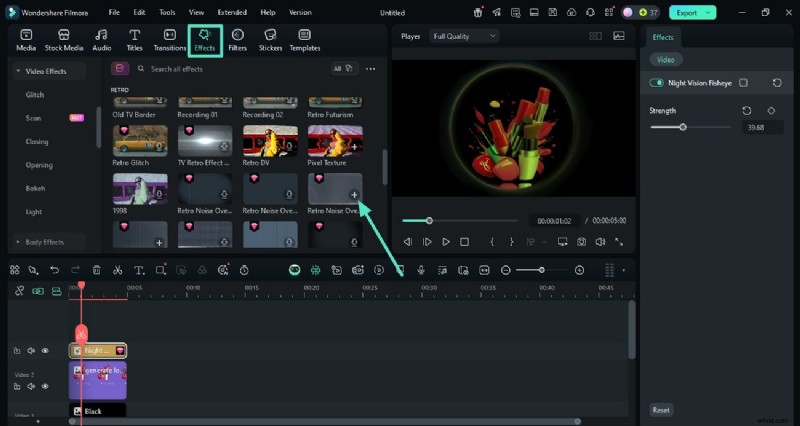Select the Text tool in timeline toolbar
Viewport: 800px width, 426px height.
coord(139,270)
